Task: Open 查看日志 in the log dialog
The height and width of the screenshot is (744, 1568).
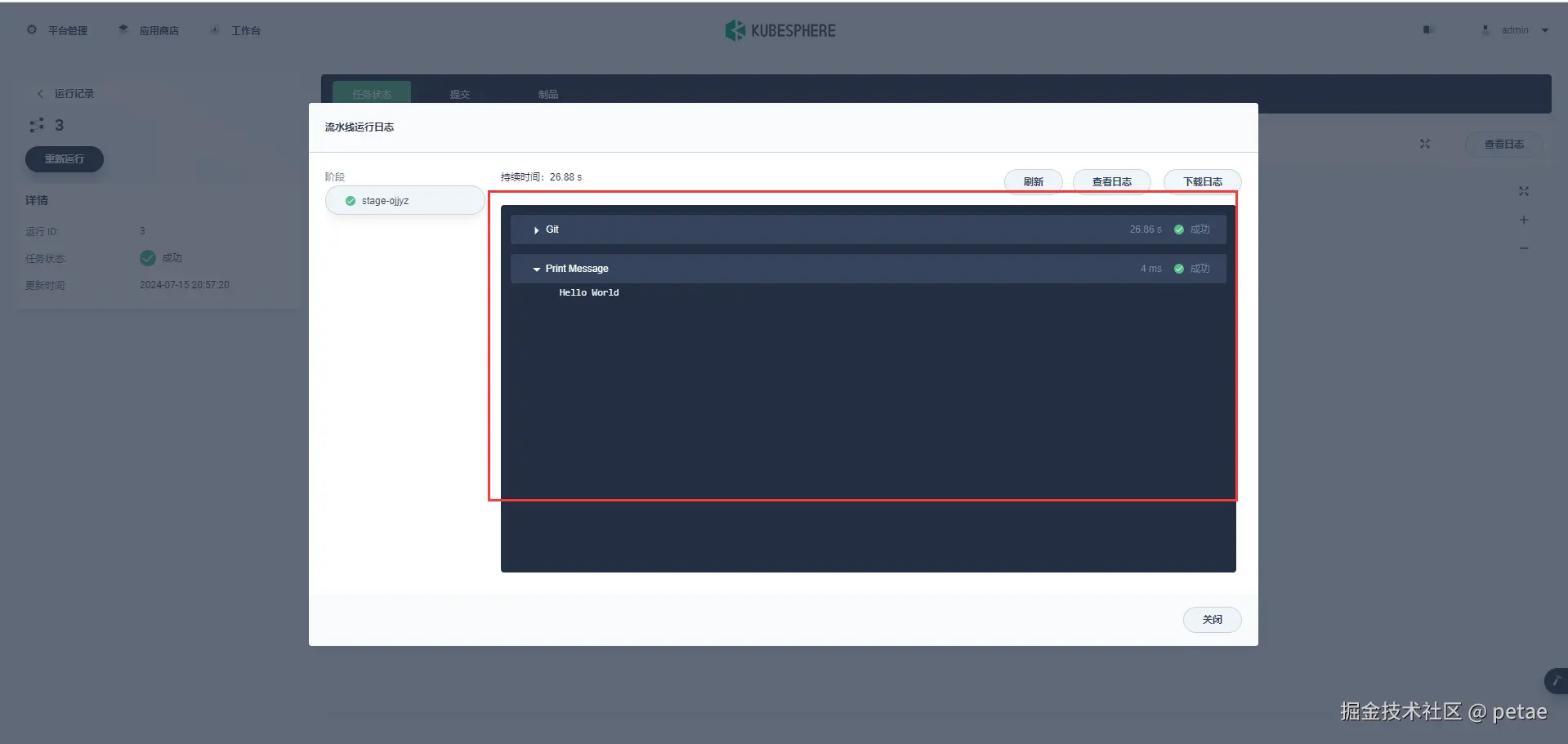Action: tap(1111, 181)
